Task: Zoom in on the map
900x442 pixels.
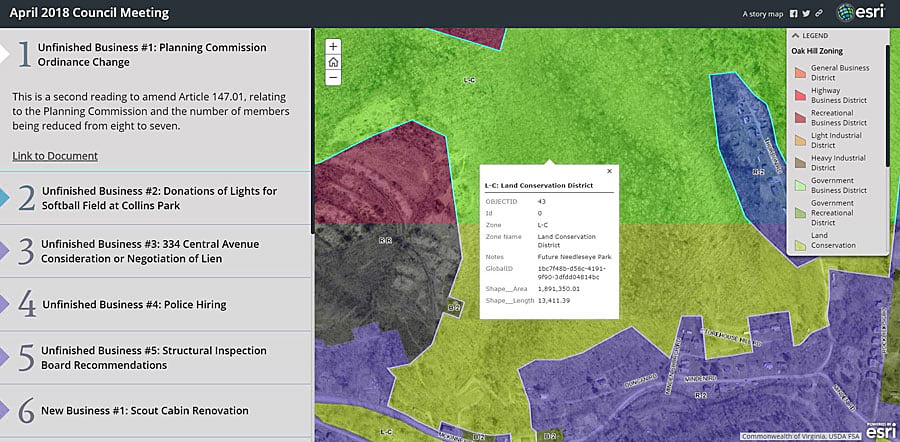Action: [x=333, y=46]
